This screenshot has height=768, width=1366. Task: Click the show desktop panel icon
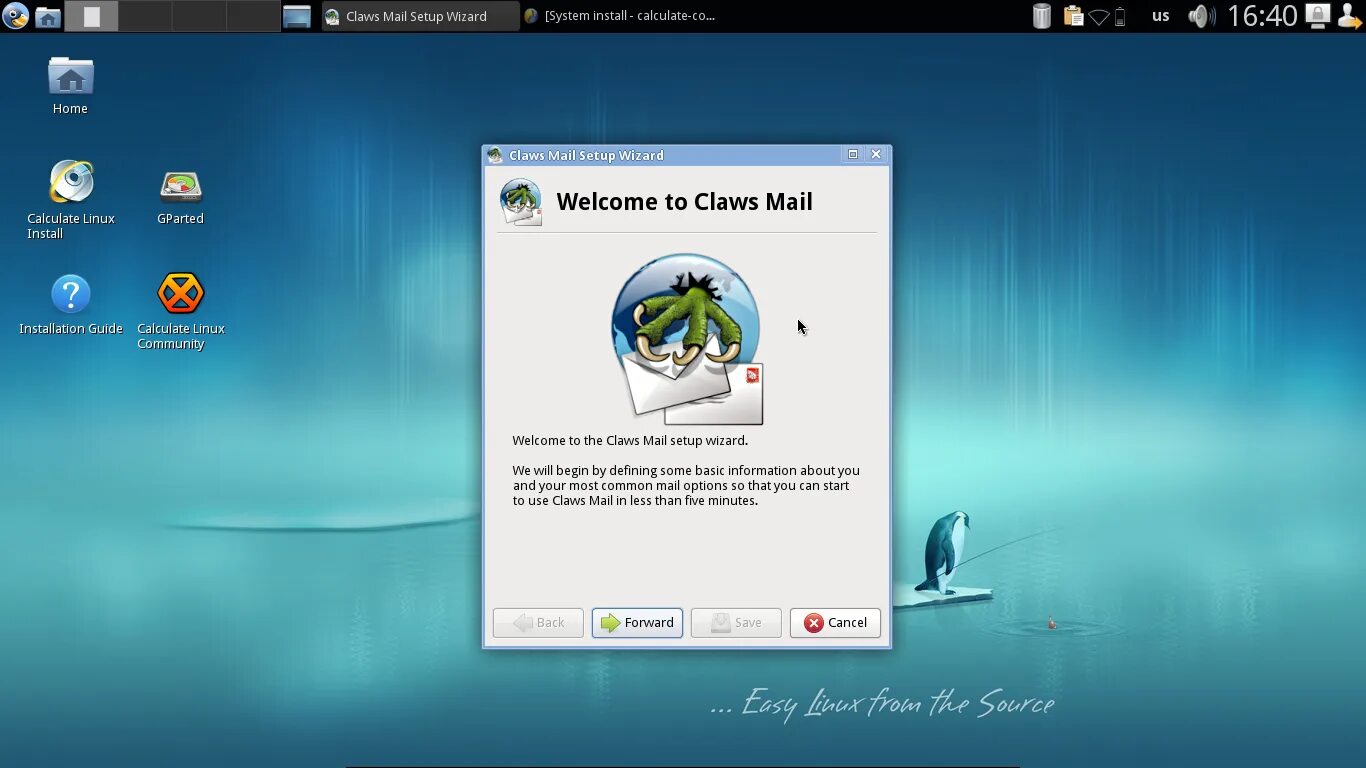pyautogui.click(x=297, y=16)
